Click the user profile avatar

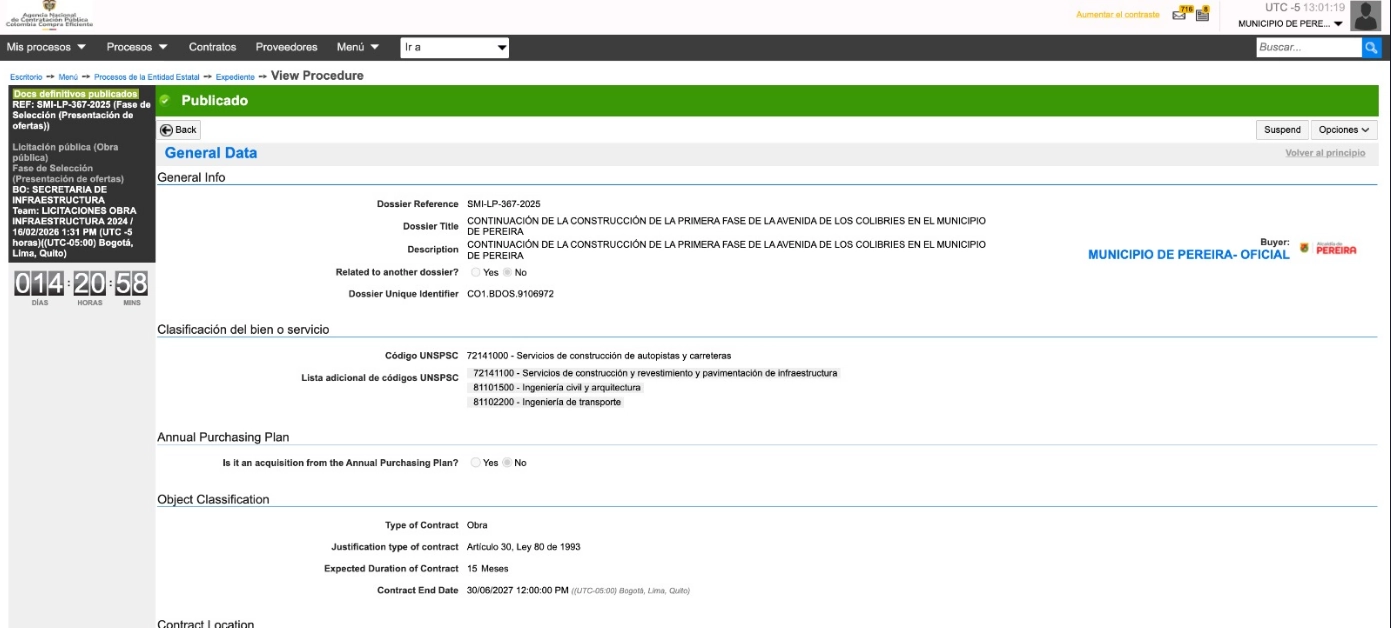1365,16
